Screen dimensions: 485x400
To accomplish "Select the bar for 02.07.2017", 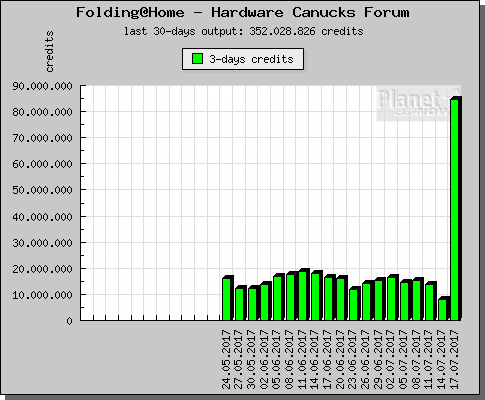I will [393, 297].
